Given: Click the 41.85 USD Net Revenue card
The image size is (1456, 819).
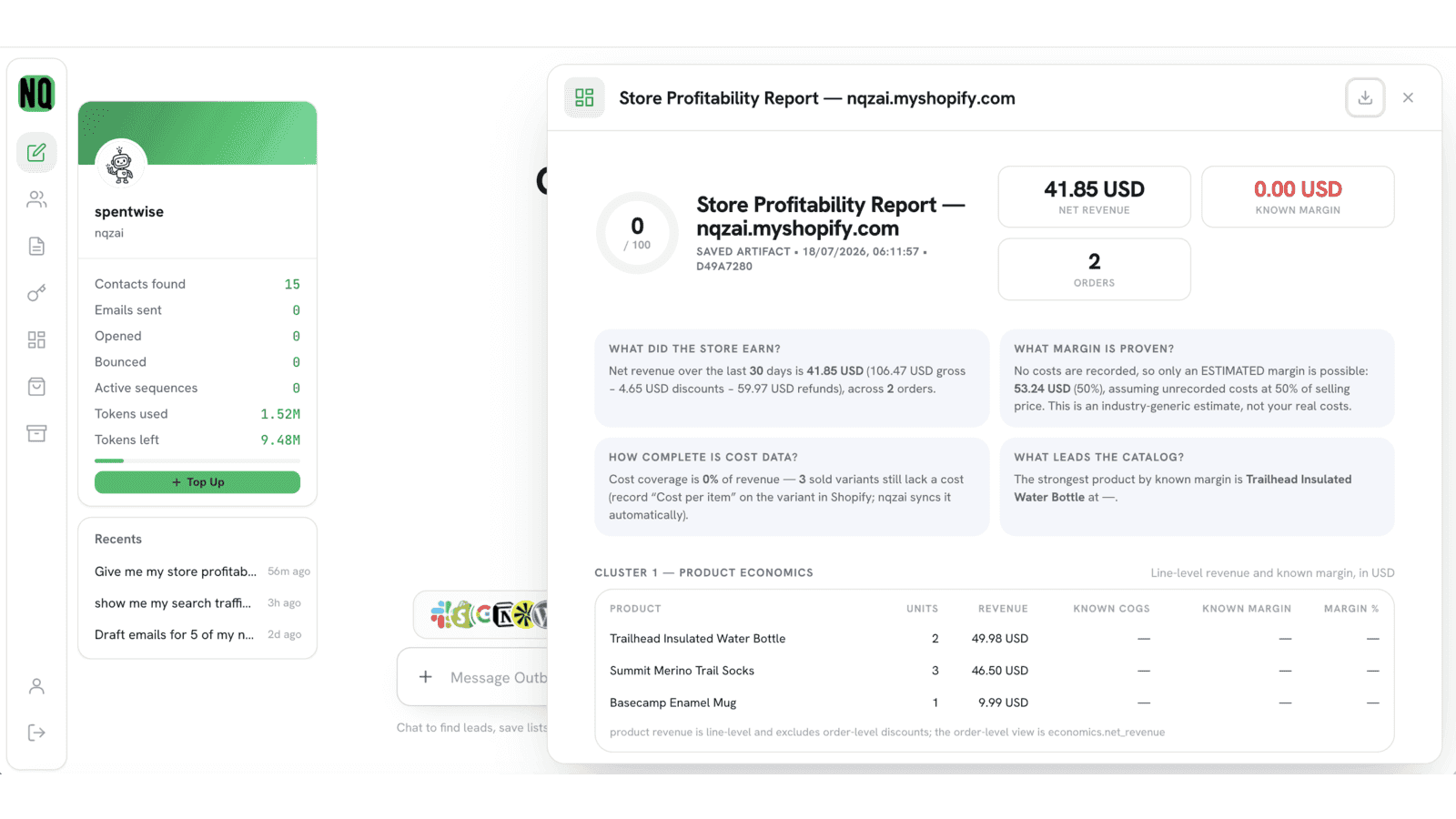Looking at the screenshot, I should coord(1094,197).
